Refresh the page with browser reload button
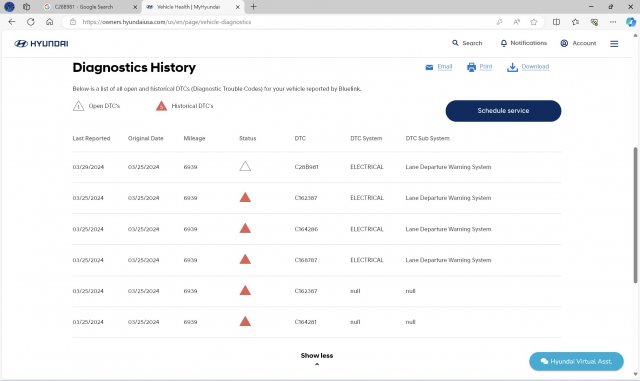This screenshot has width=640, height=381. click(31, 22)
